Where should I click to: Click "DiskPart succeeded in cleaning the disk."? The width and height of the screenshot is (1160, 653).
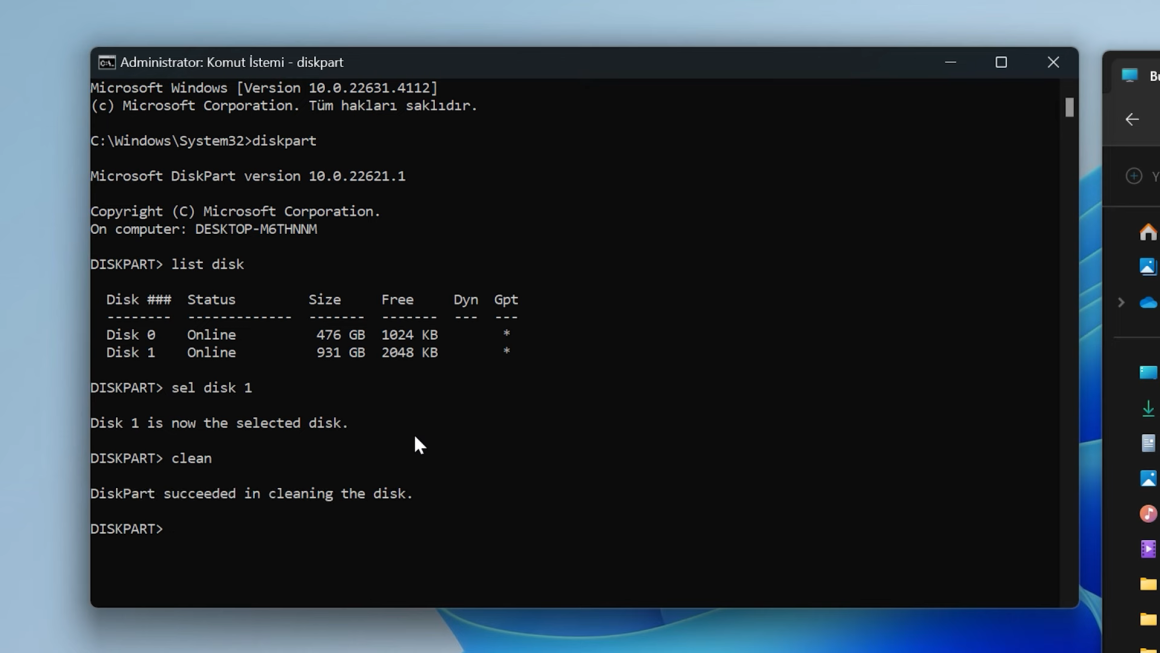point(252,494)
